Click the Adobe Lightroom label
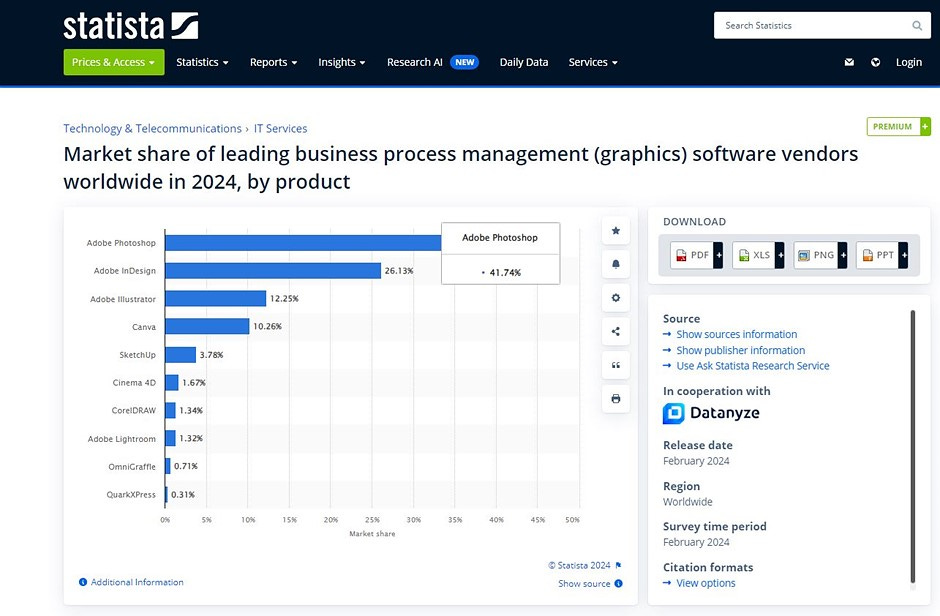 coord(122,439)
